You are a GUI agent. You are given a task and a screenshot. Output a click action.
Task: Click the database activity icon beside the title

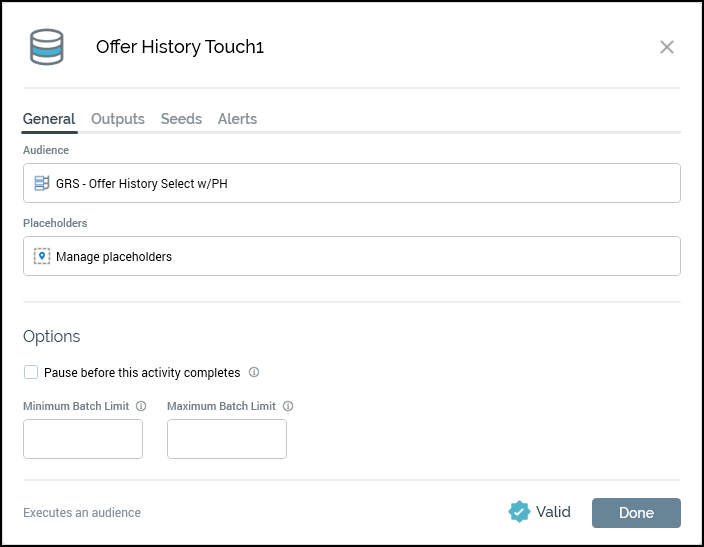pyautogui.click(x=47, y=47)
